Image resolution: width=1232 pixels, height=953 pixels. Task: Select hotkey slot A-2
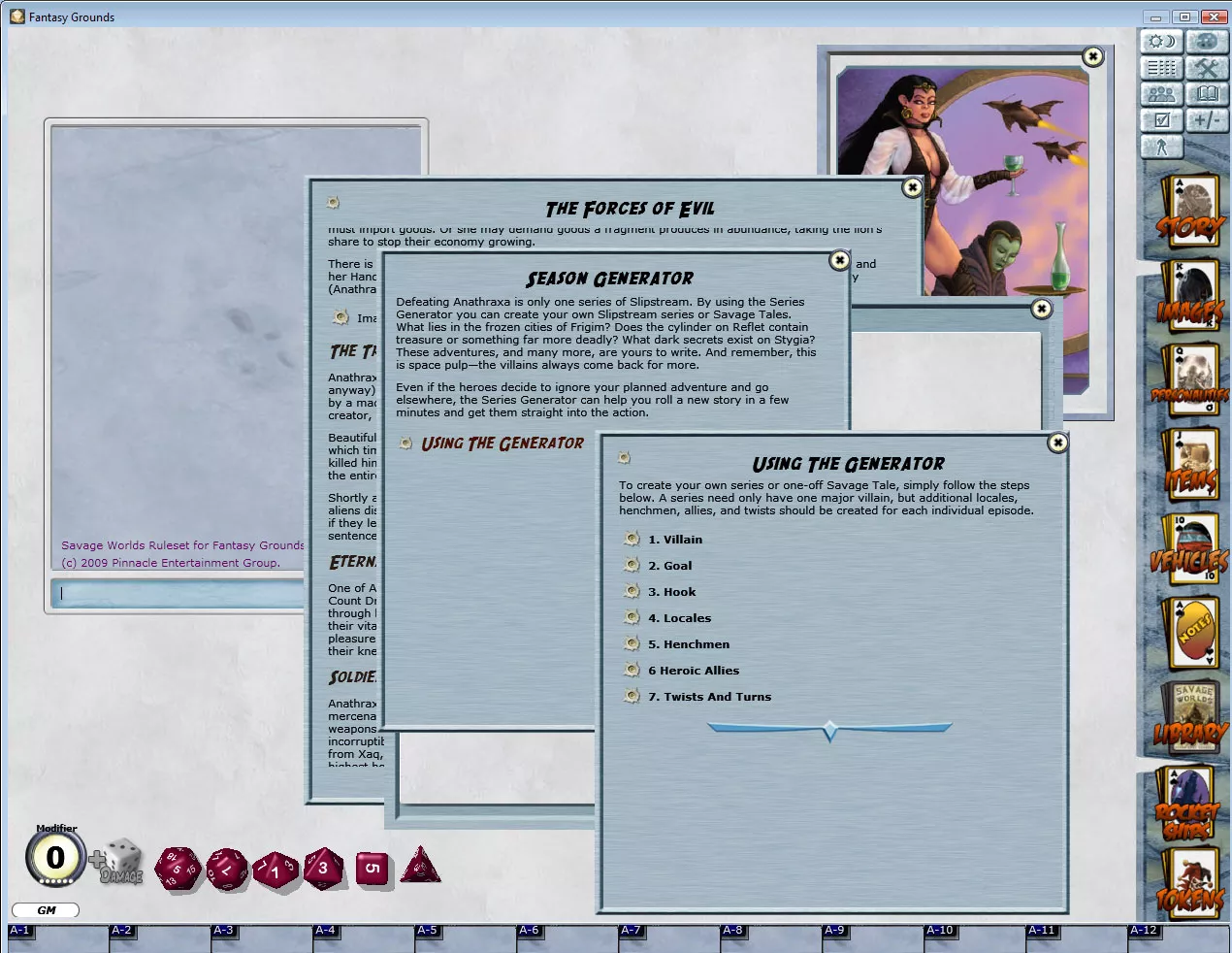tap(160, 938)
